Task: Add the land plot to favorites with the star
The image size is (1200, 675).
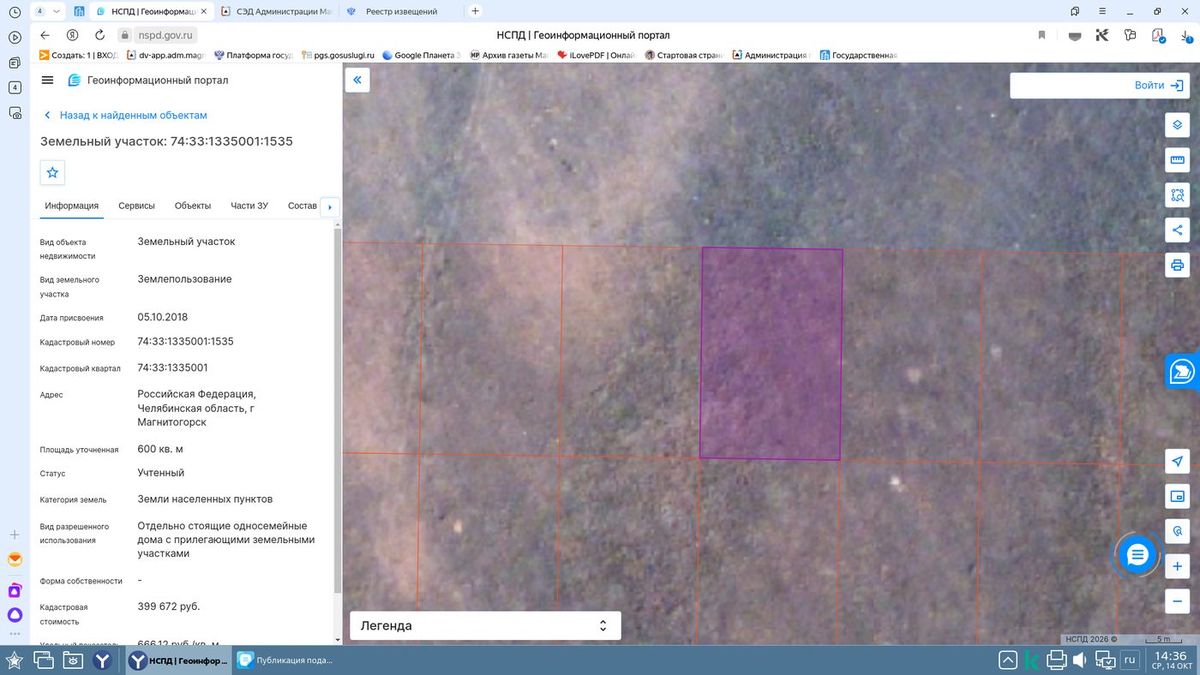Action: [x=53, y=172]
